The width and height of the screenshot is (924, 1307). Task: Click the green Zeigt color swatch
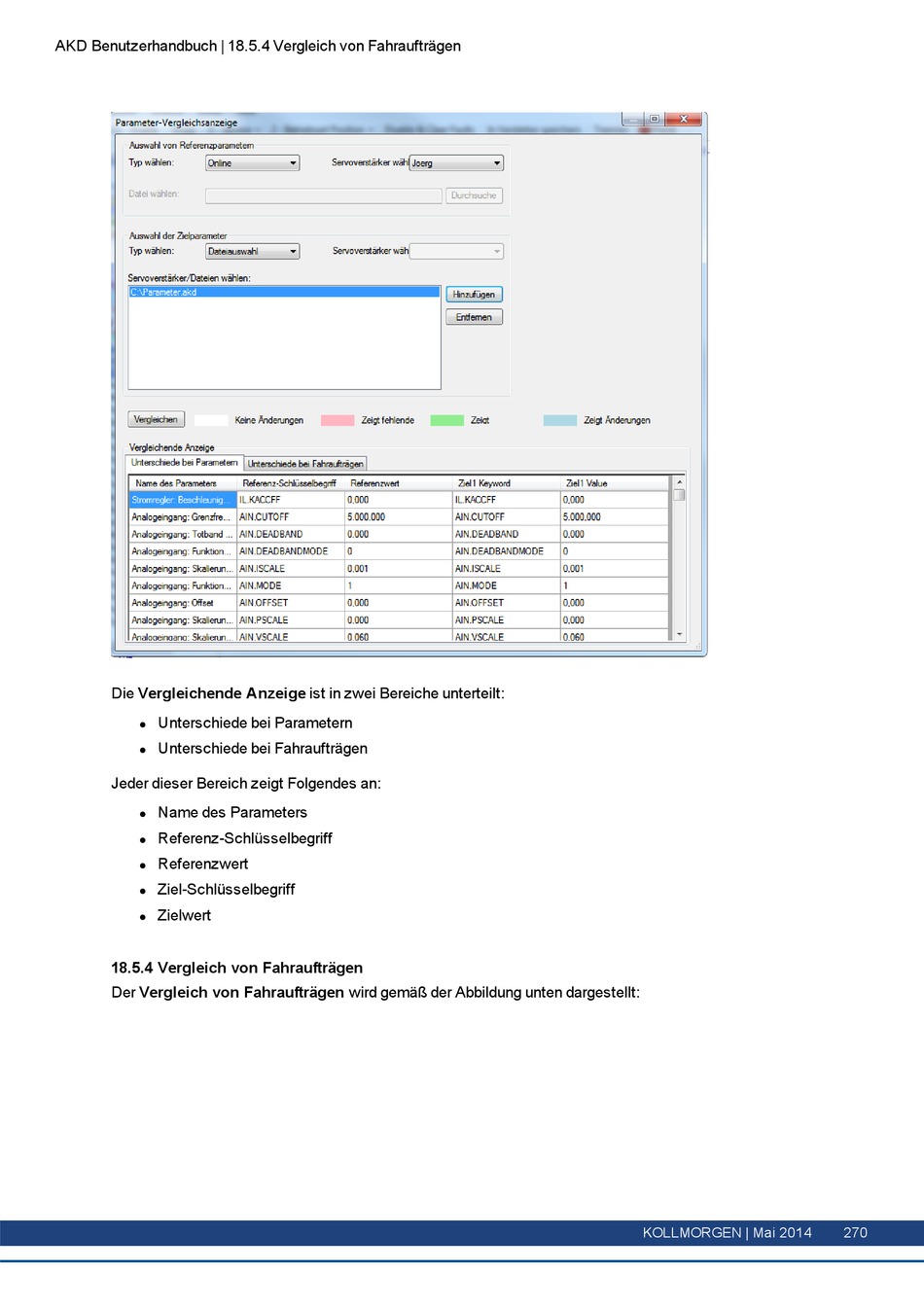click(446, 420)
